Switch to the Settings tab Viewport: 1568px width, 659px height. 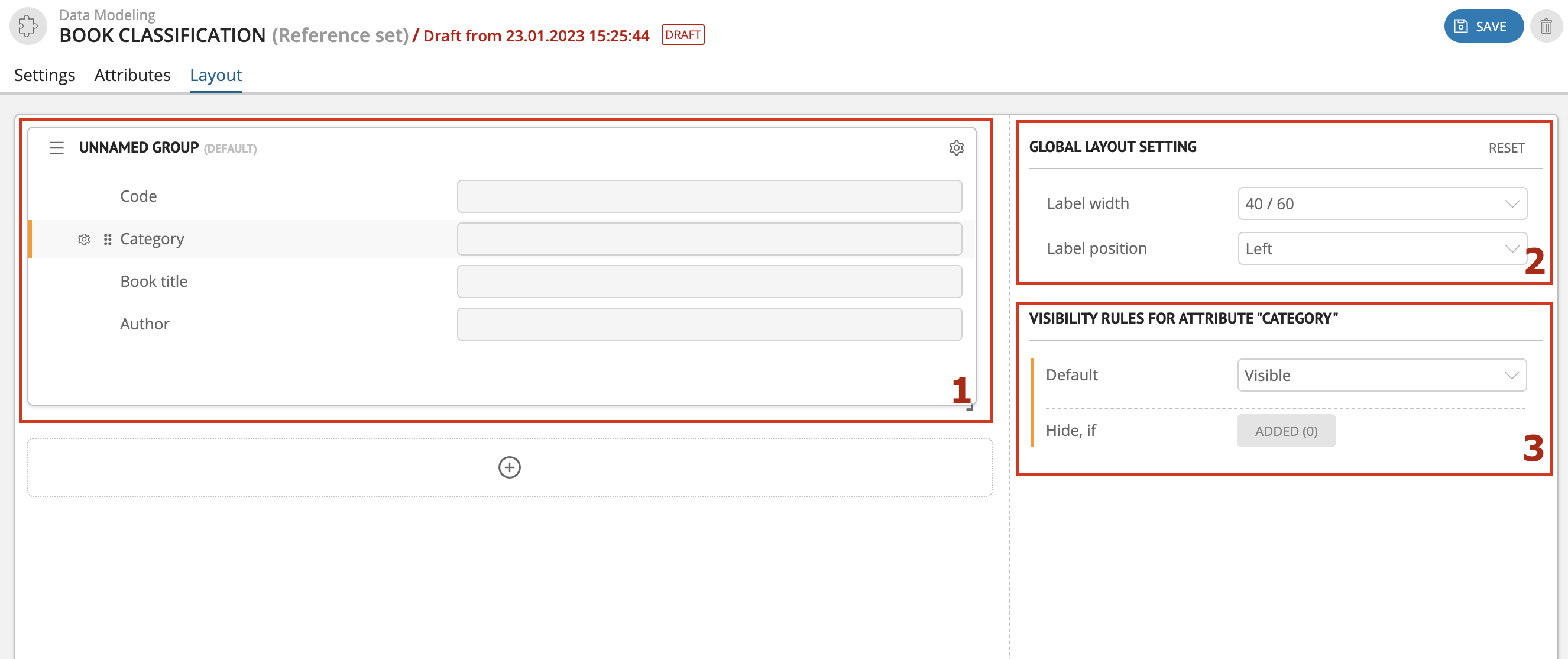point(44,75)
